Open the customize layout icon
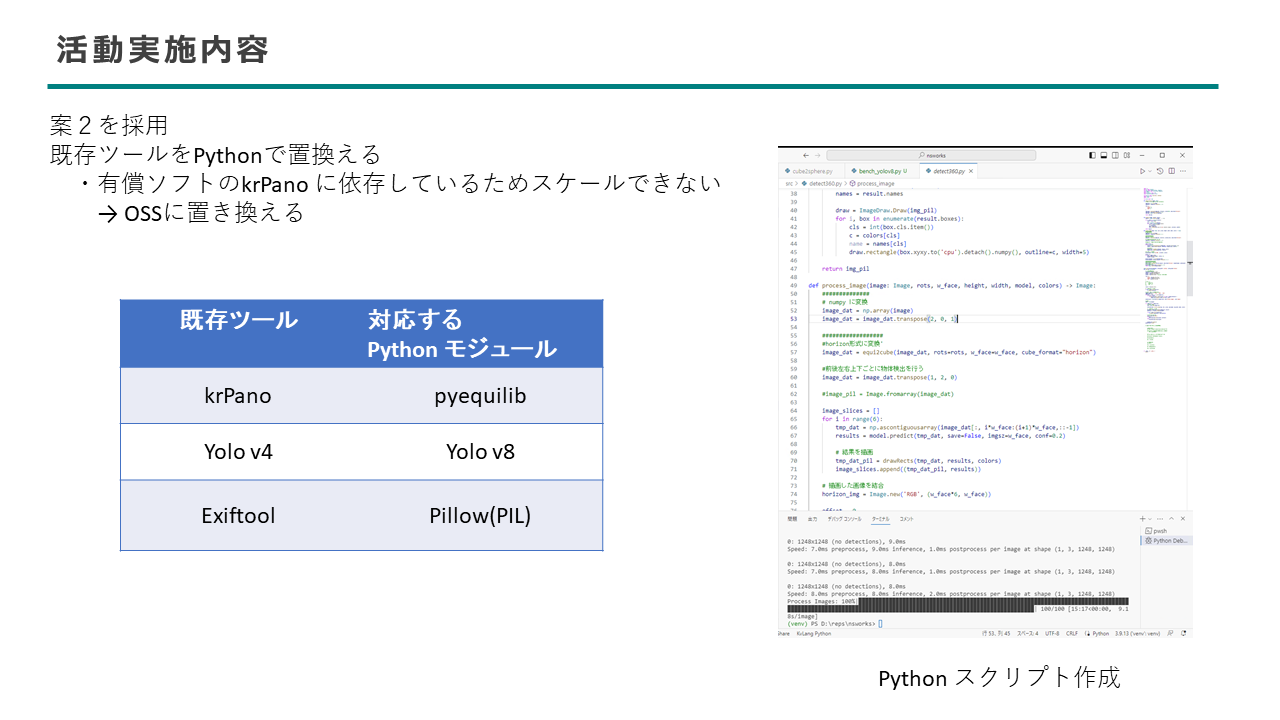Image resolution: width=1280 pixels, height=720 pixels. coord(1127,156)
